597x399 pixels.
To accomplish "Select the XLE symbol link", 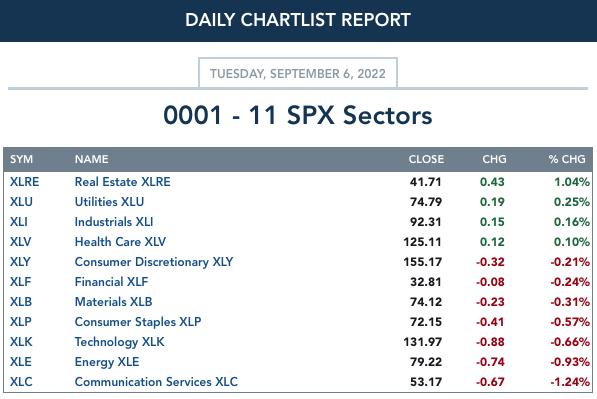I will [21, 362].
